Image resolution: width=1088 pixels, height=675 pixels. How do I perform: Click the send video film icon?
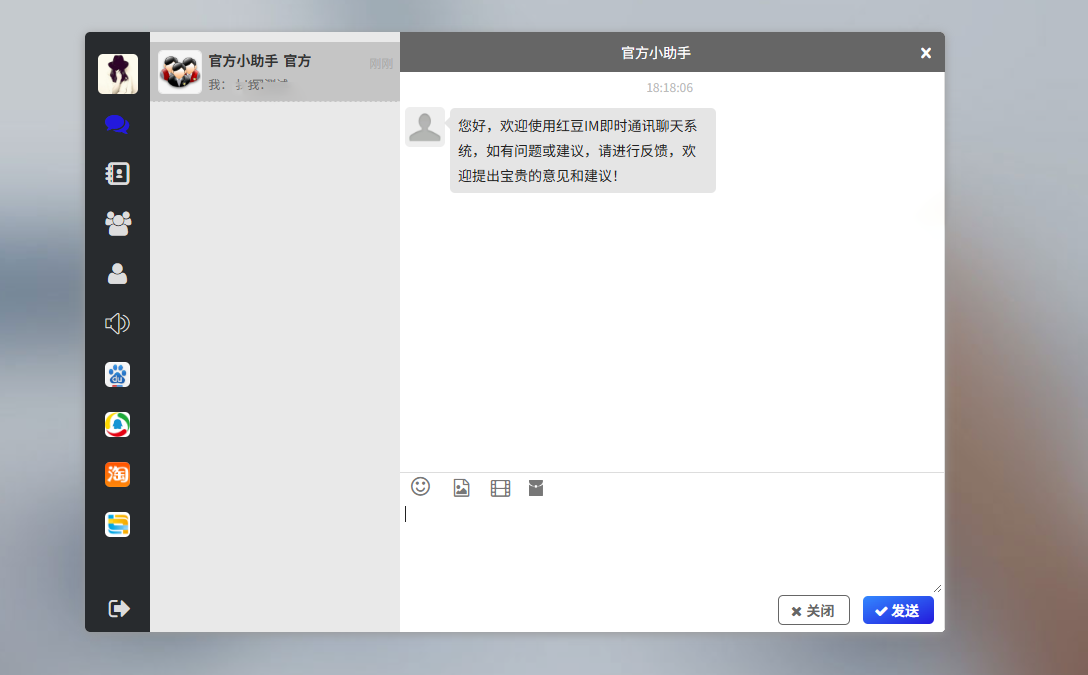[500, 488]
